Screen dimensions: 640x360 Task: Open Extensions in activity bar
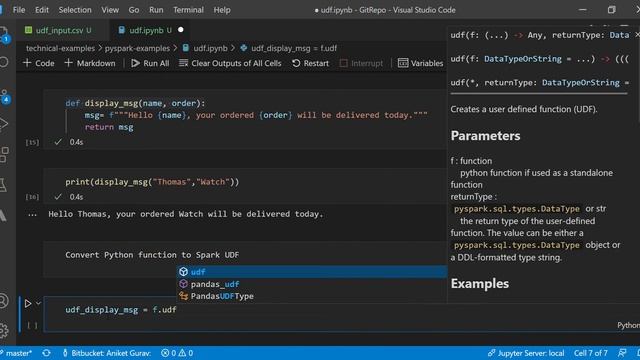tap(3, 155)
